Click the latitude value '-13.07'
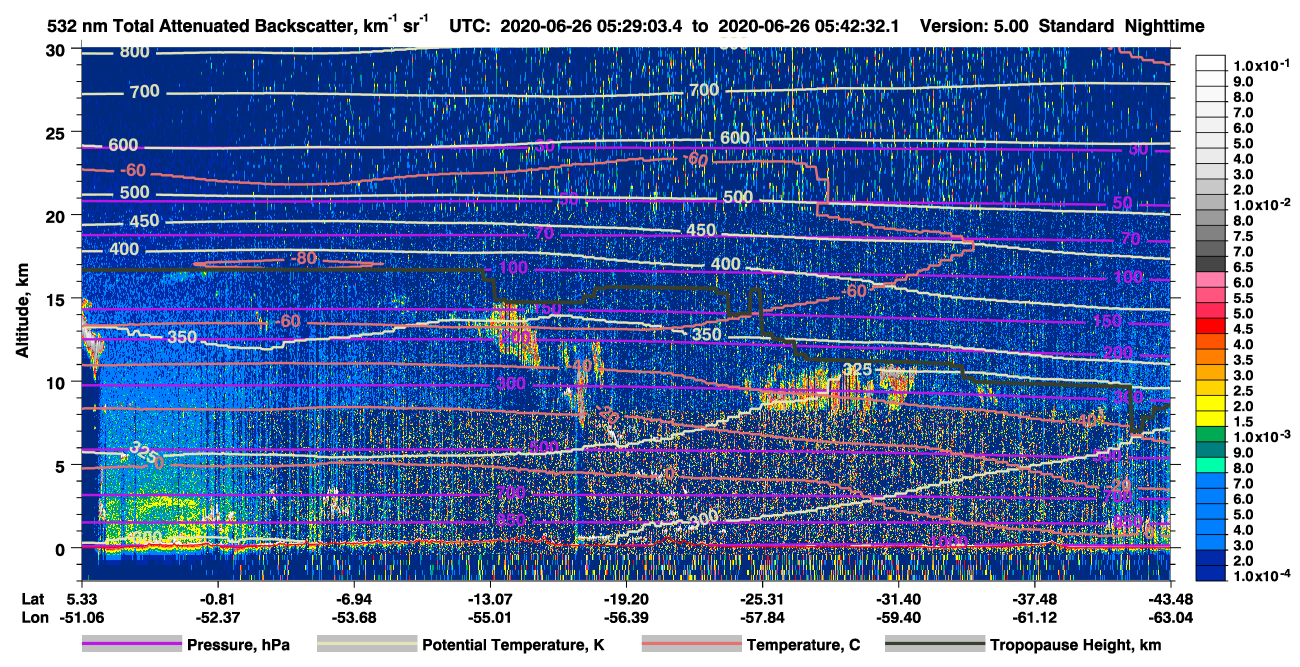This screenshot has width=1300, height=667. click(489, 598)
